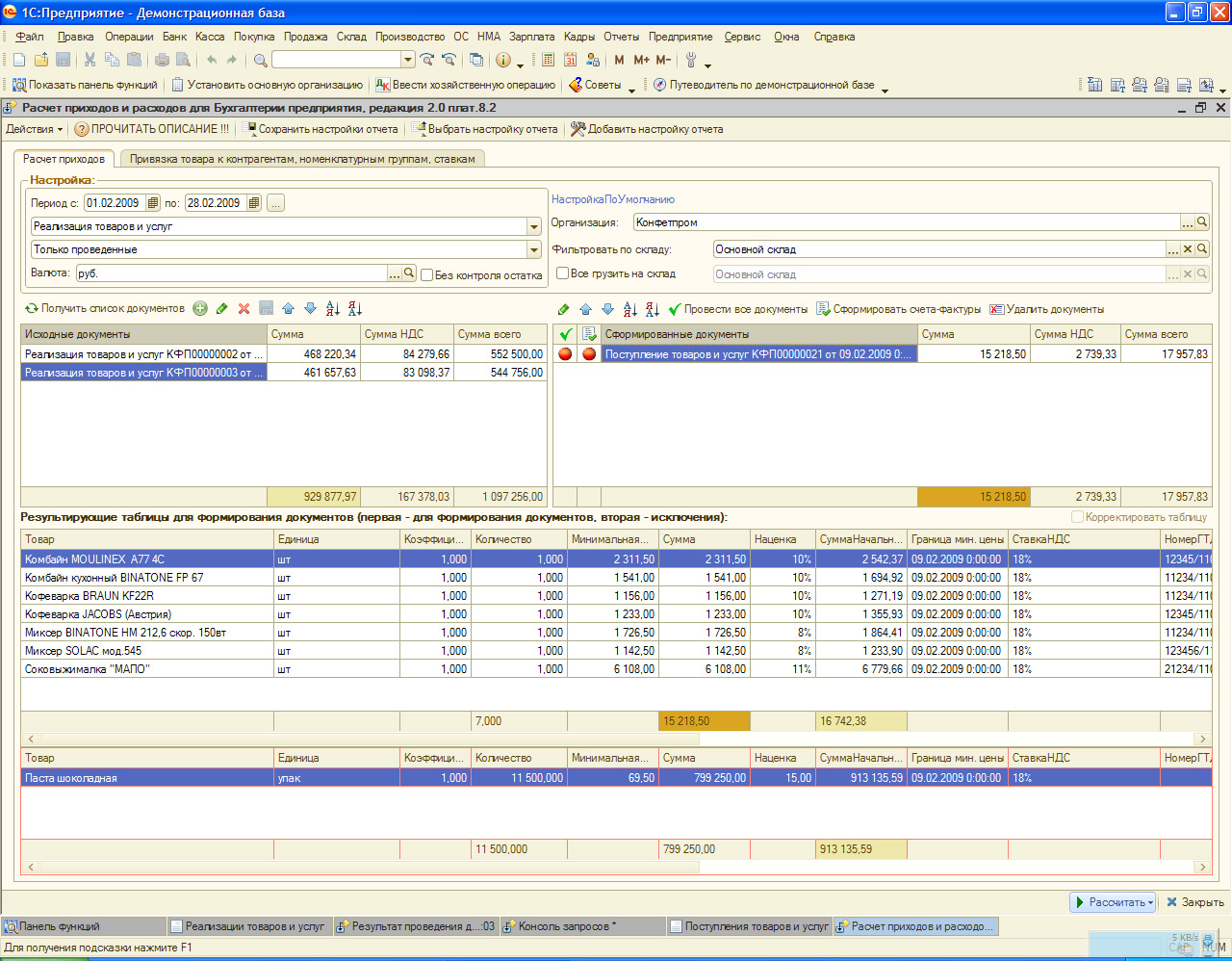Click the Print icon in the toolbar
The height and width of the screenshot is (961, 1232).
(x=162, y=60)
